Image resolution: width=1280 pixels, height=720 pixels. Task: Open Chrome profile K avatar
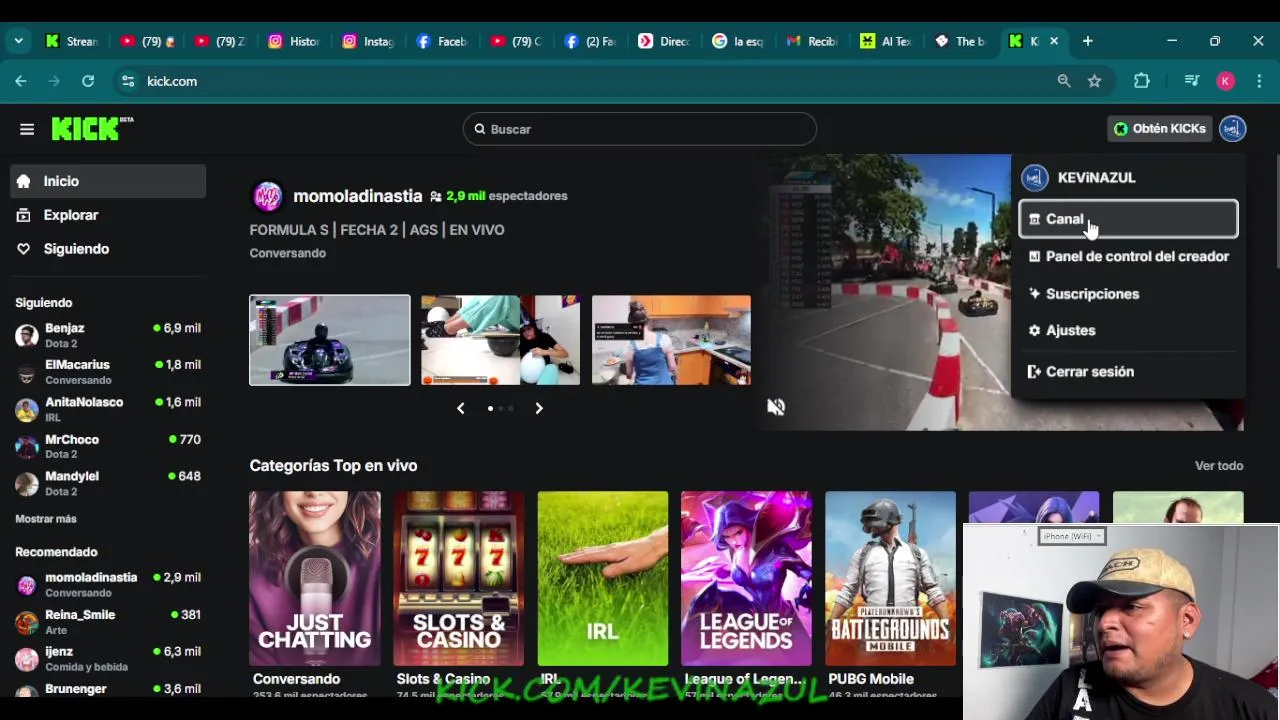pyautogui.click(x=1225, y=81)
